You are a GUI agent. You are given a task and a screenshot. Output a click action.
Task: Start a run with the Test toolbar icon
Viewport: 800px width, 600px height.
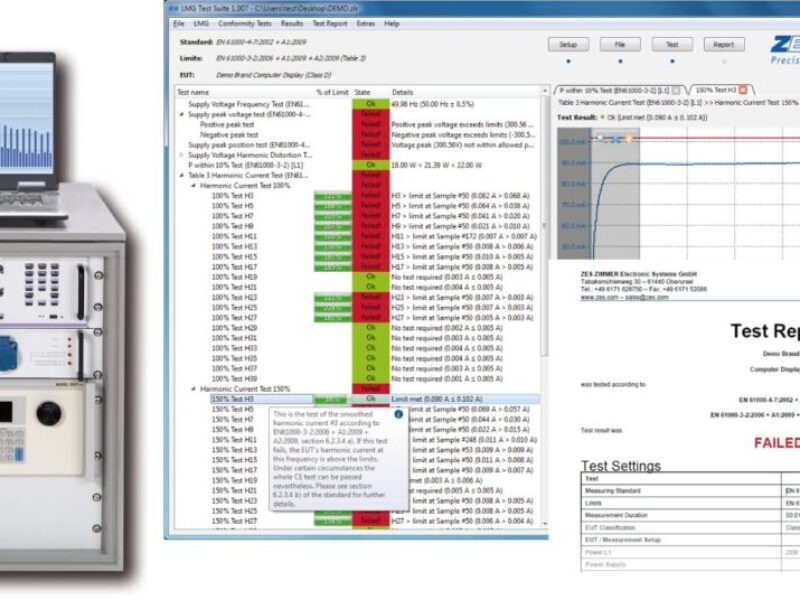point(672,44)
